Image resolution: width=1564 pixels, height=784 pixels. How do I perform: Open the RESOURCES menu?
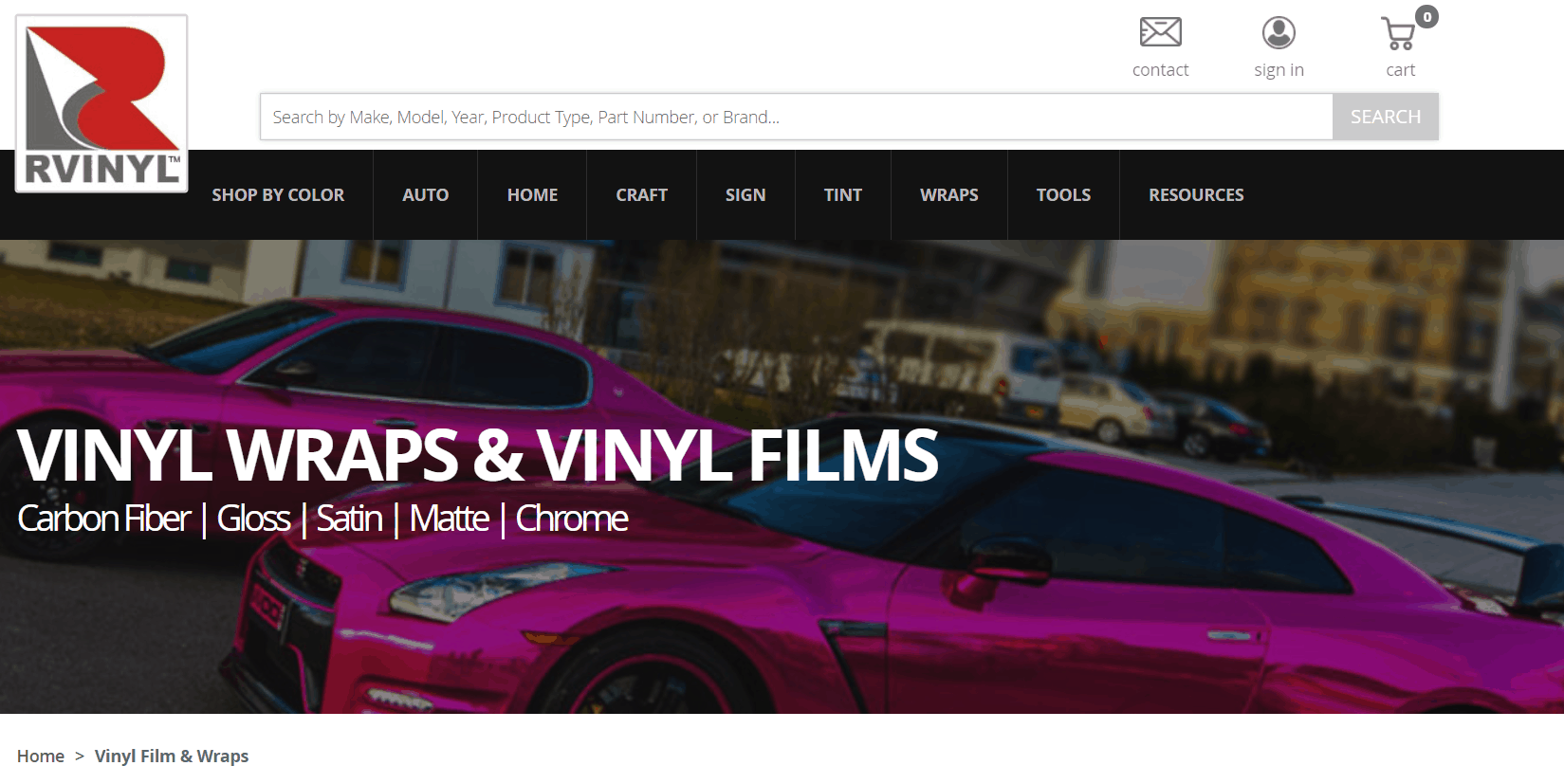[1196, 194]
